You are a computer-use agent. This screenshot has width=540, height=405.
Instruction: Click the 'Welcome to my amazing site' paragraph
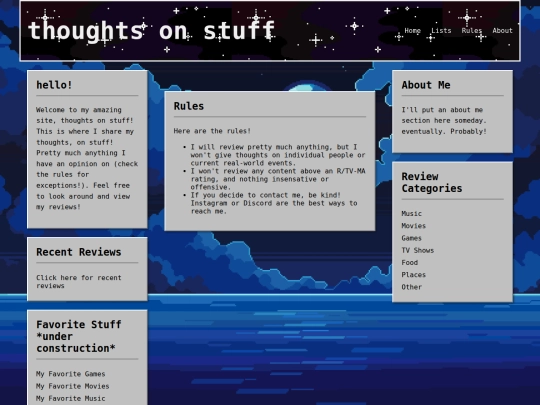point(87,158)
